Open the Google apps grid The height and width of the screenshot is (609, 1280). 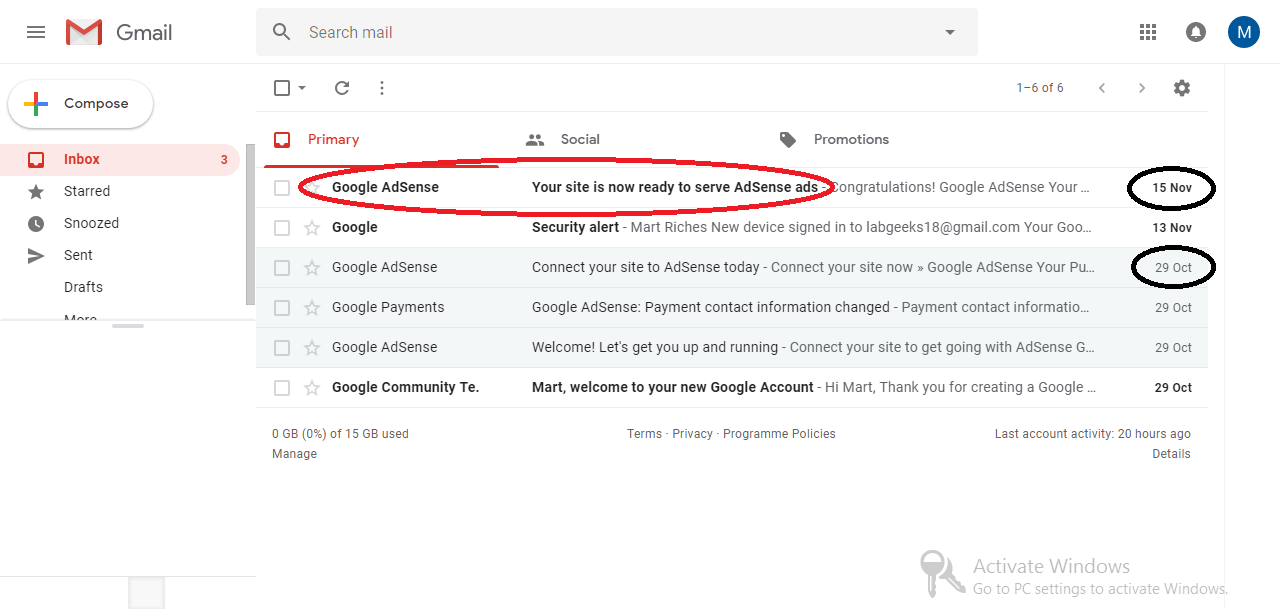[x=1148, y=32]
